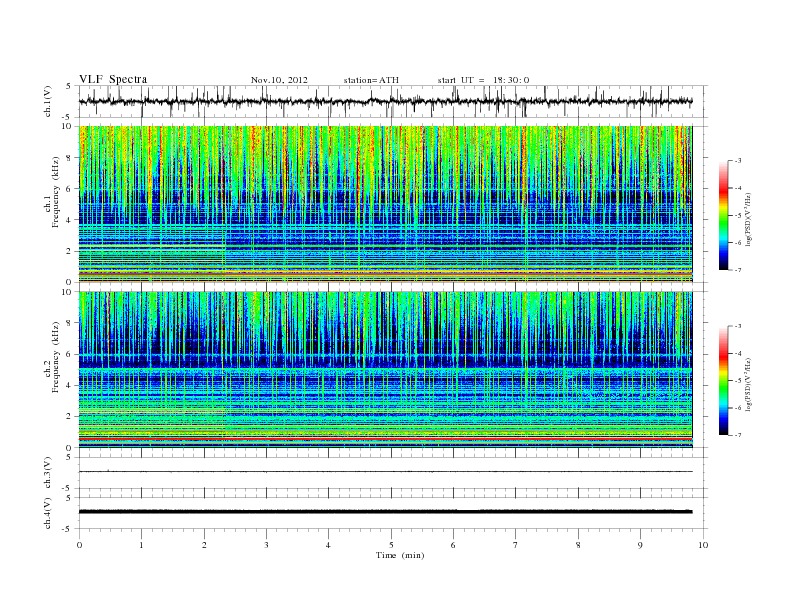Click the log(PSD) label beside ch.2 color bar
Viewport: 792px width, 612px height.
[x=748, y=384]
